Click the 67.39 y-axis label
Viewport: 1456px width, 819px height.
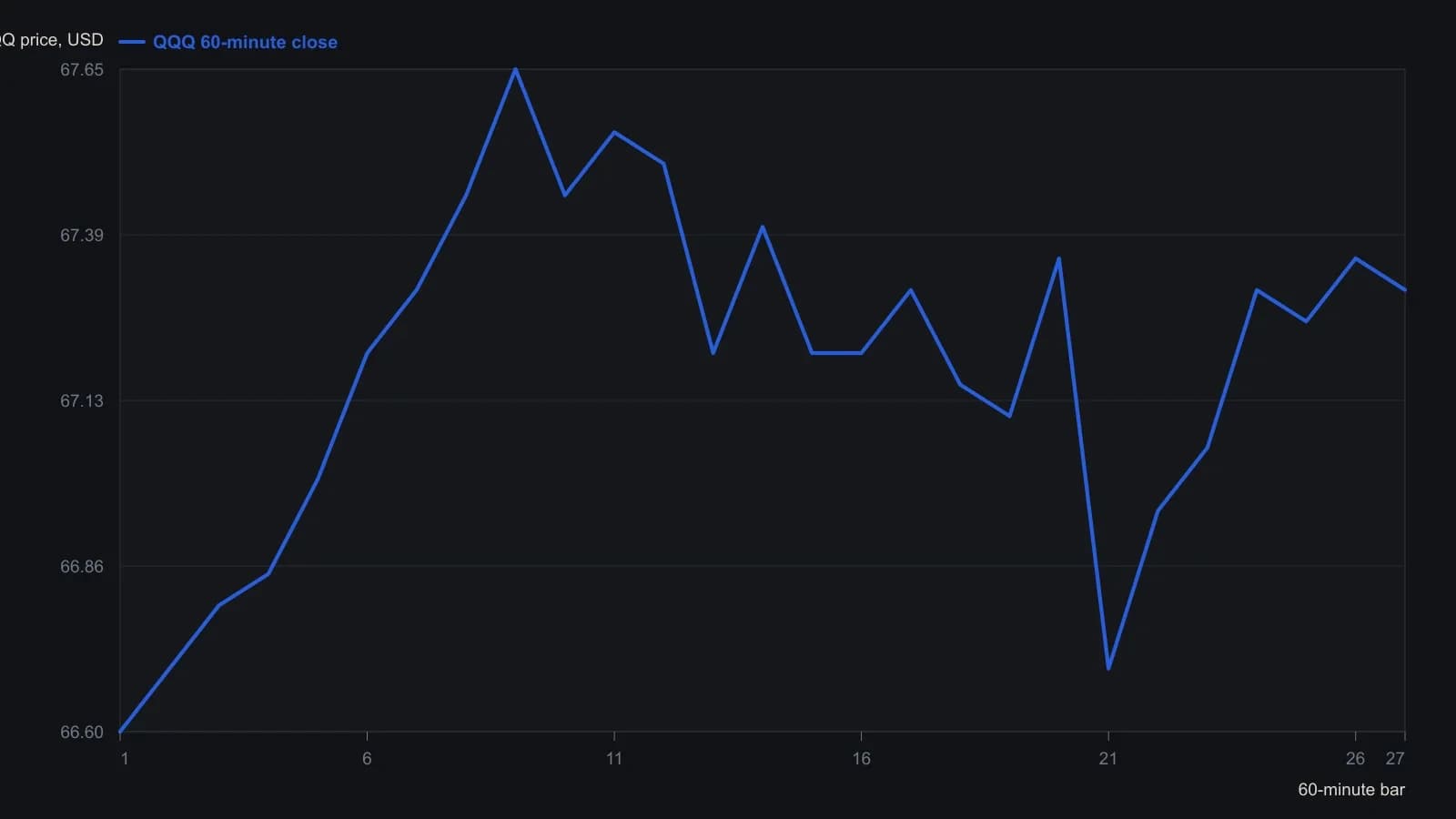pos(82,236)
